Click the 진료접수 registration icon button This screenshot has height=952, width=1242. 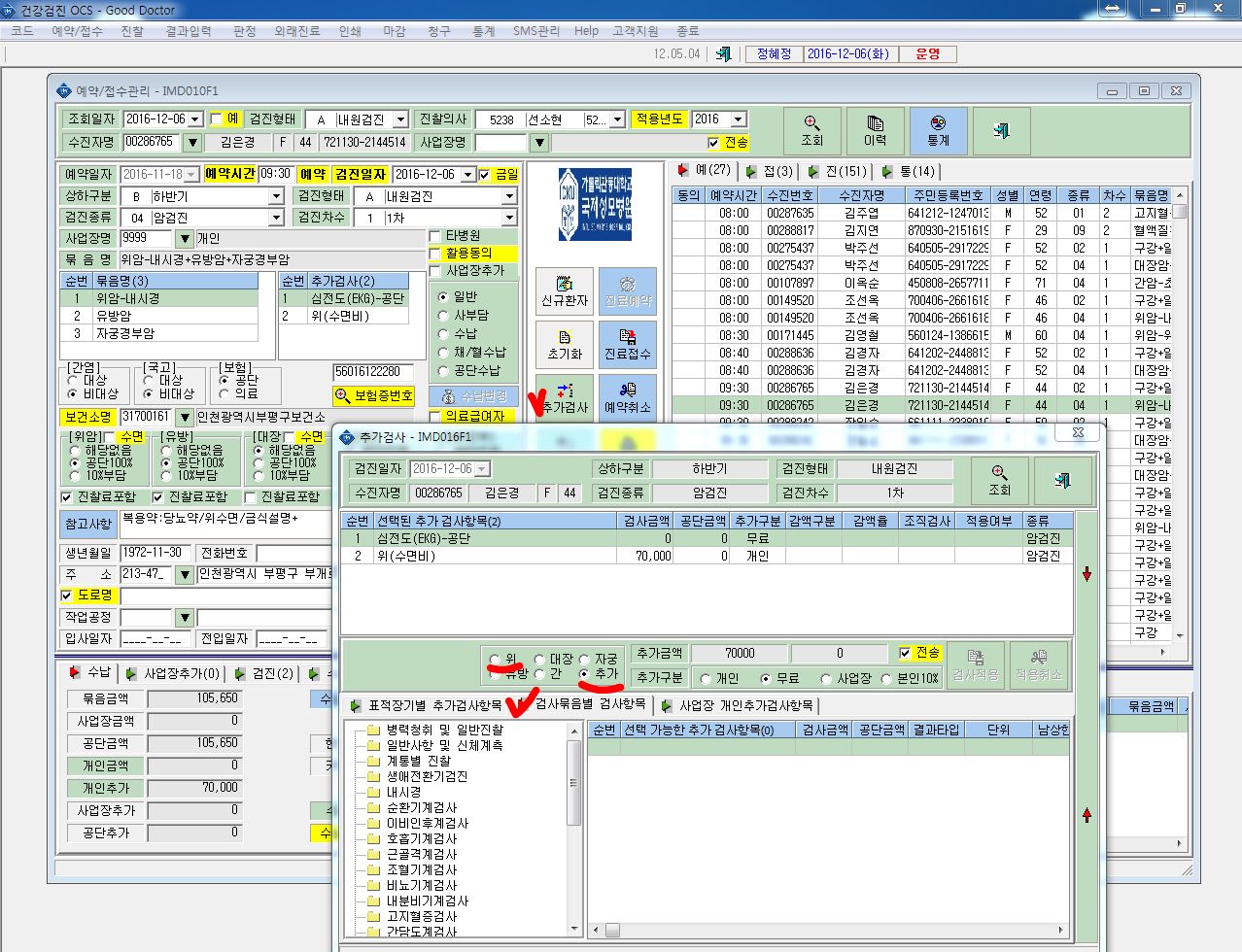[627, 344]
